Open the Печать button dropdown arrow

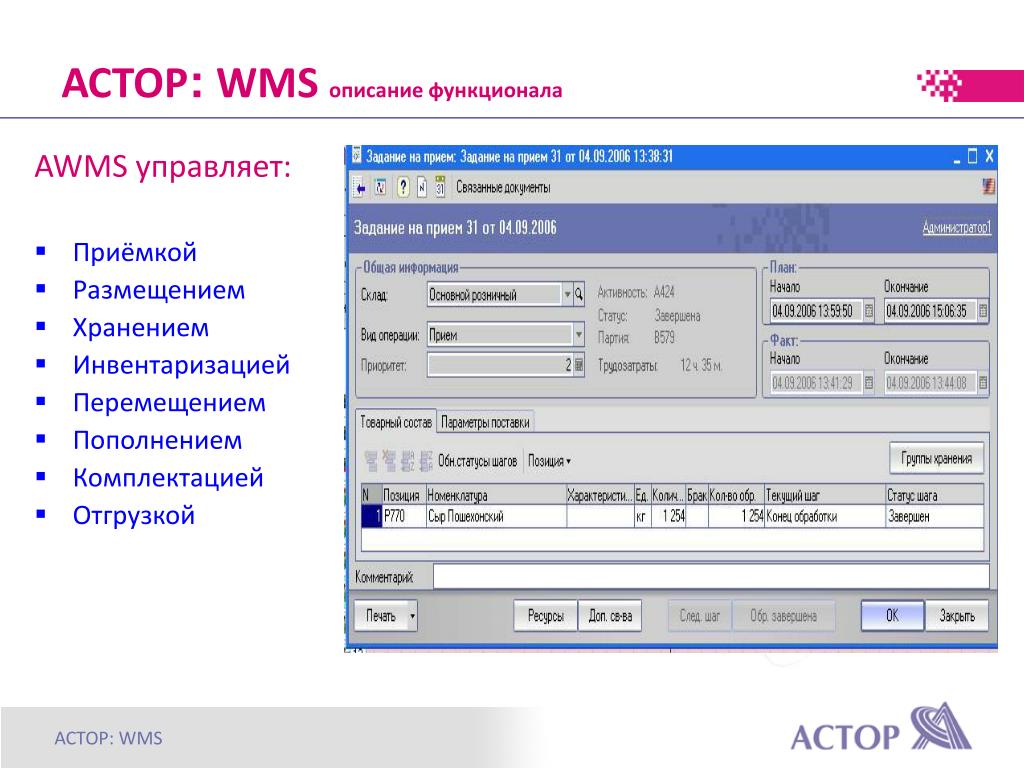[412, 615]
